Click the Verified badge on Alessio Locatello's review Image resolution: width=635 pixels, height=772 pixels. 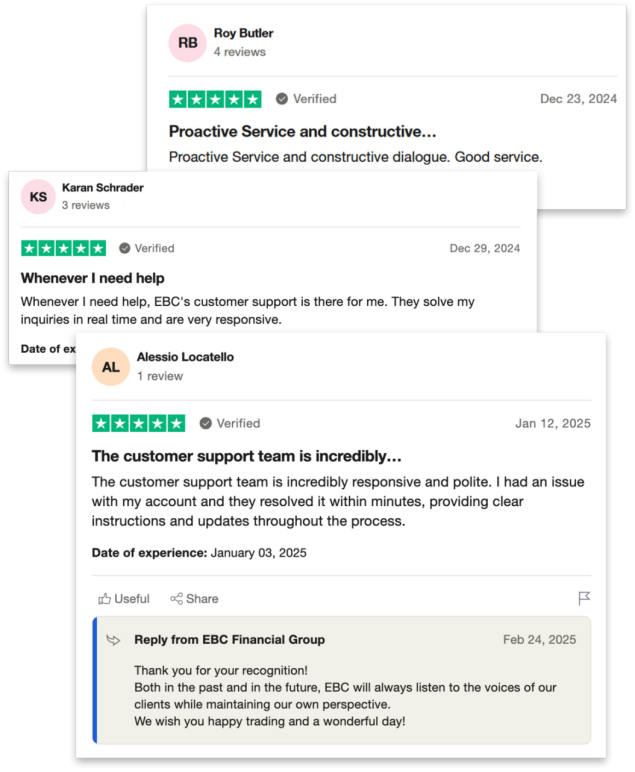click(230, 423)
